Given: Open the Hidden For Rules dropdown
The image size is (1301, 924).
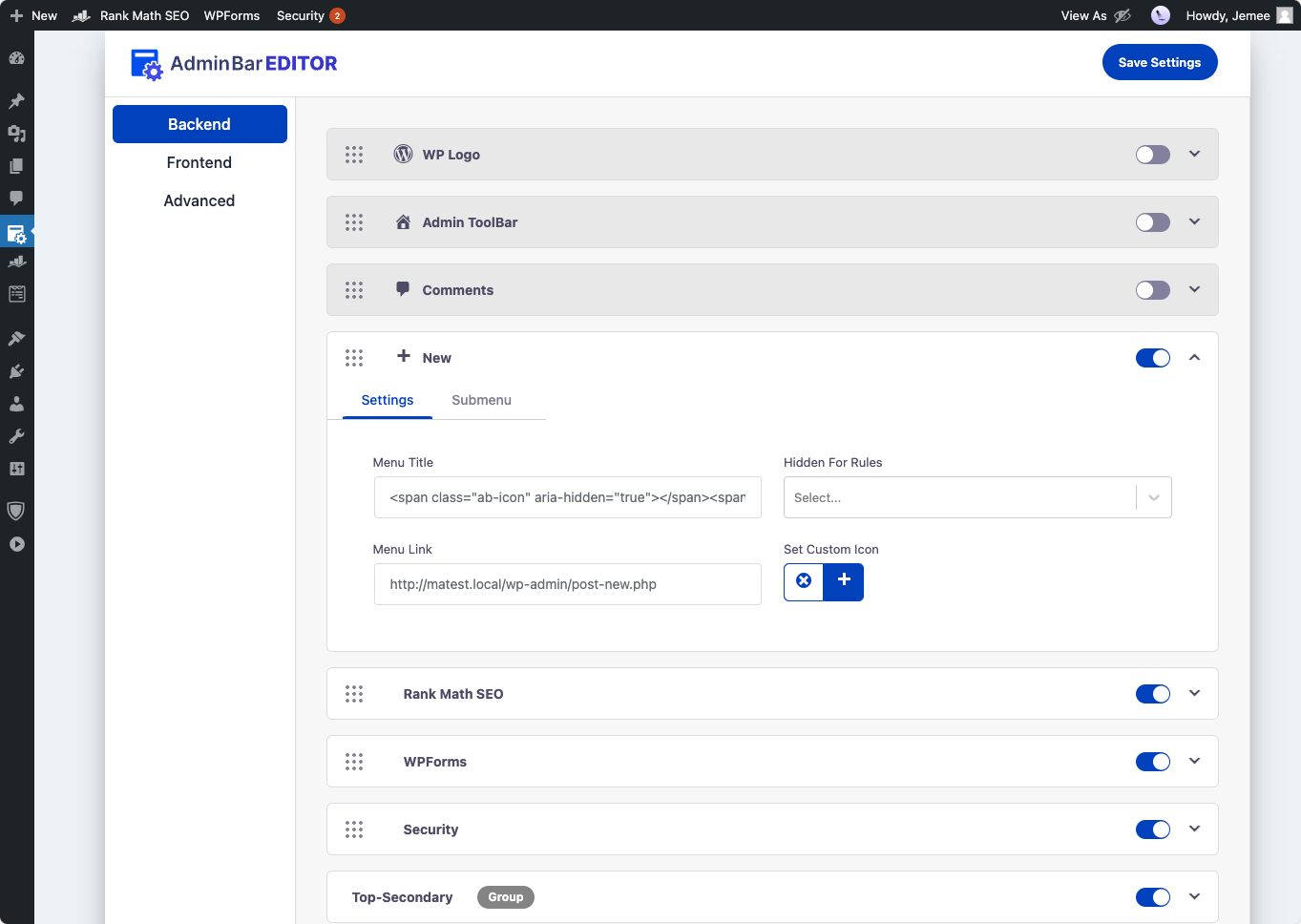Looking at the screenshot, I should click(977, 497).
